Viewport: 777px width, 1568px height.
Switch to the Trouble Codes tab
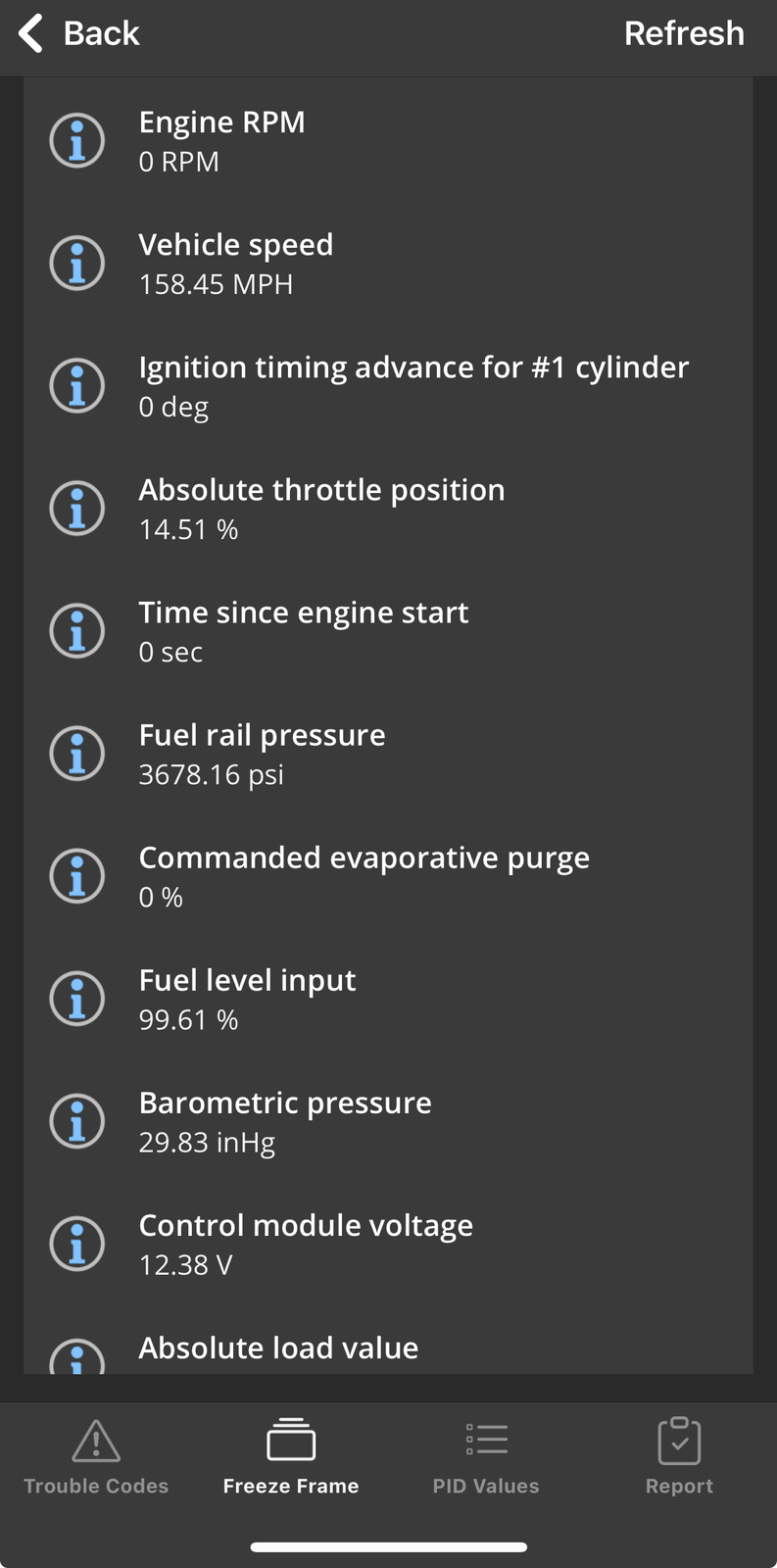[x=96, y=1457]
